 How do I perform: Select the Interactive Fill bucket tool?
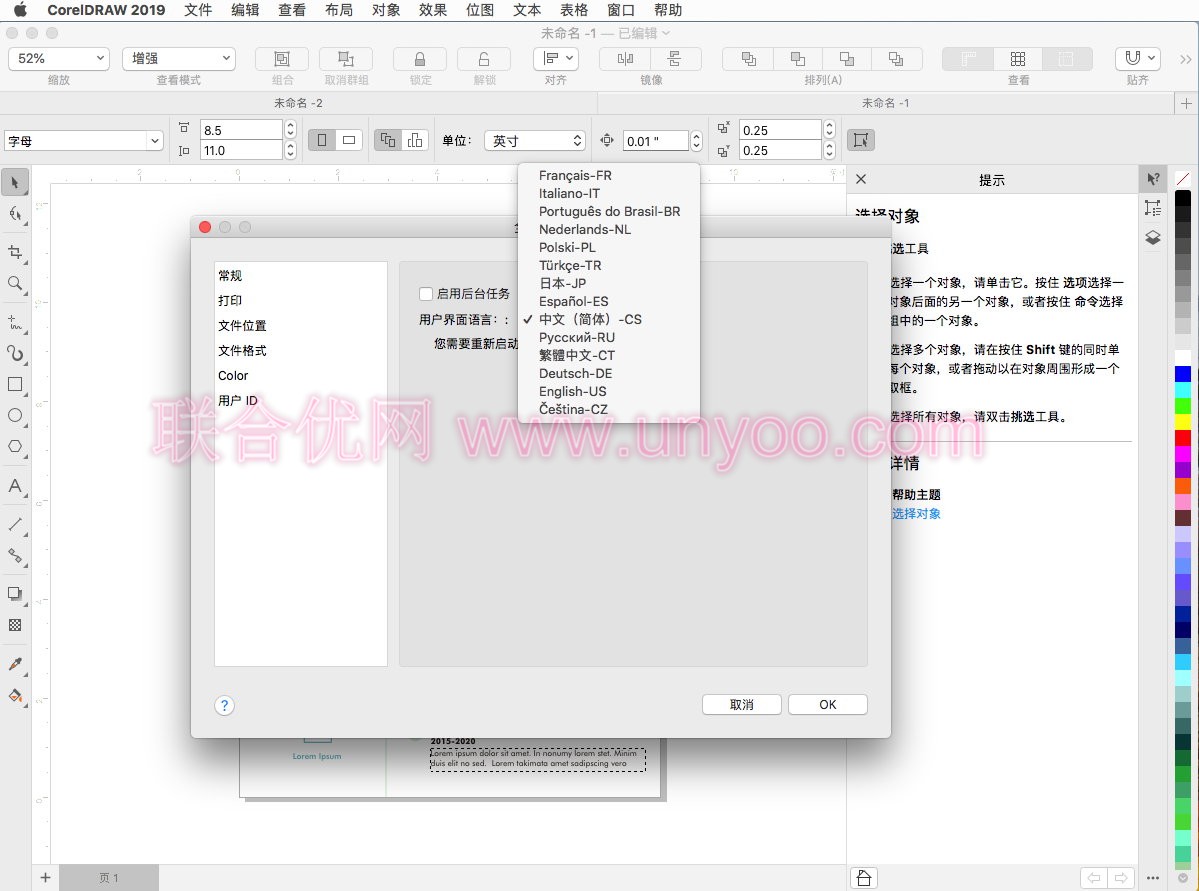[x=15, y=695]
